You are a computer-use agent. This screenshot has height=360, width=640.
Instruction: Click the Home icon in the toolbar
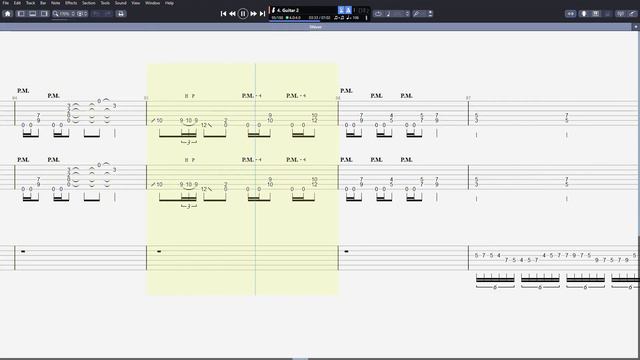click(7, 13)
